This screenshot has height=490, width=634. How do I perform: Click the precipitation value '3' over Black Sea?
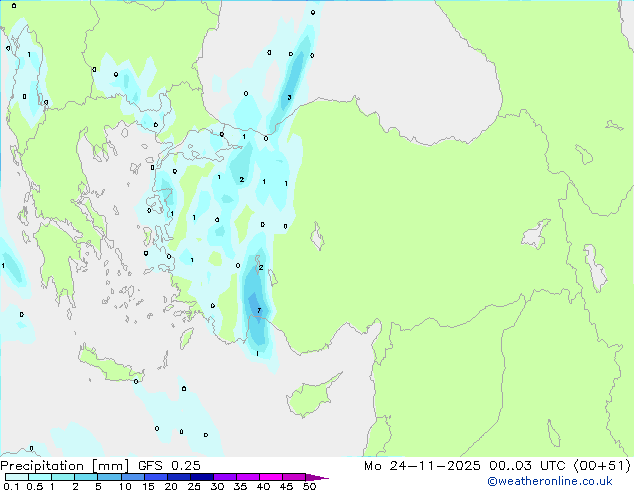[289, 97]
